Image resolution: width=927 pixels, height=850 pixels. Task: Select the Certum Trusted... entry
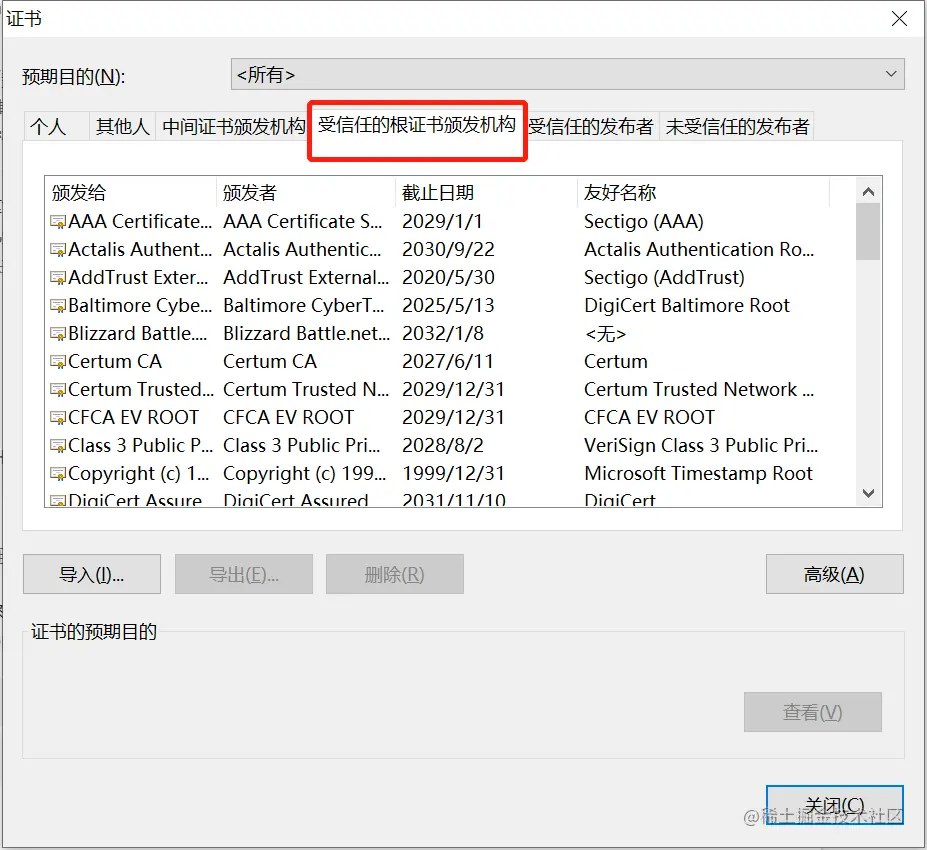(141, 390)
